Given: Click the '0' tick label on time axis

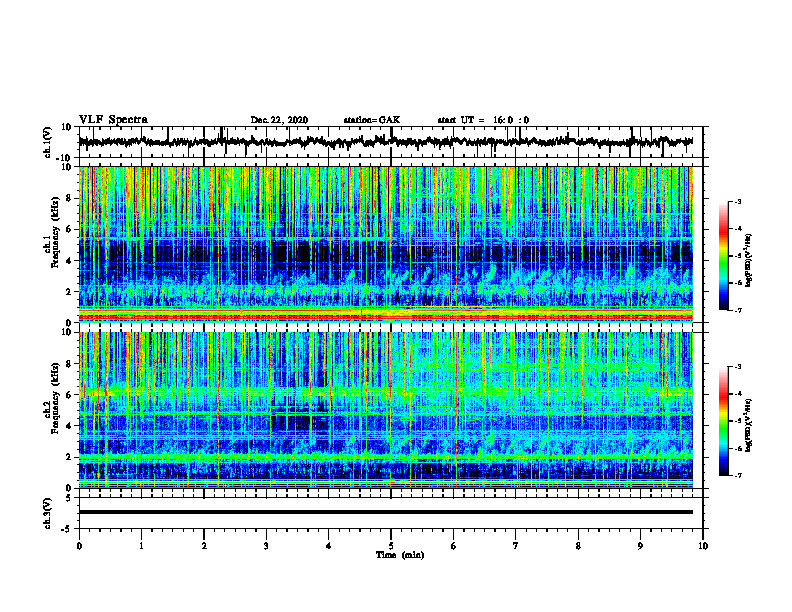Looking at the screenshot, I should click(x=79, y=546).
